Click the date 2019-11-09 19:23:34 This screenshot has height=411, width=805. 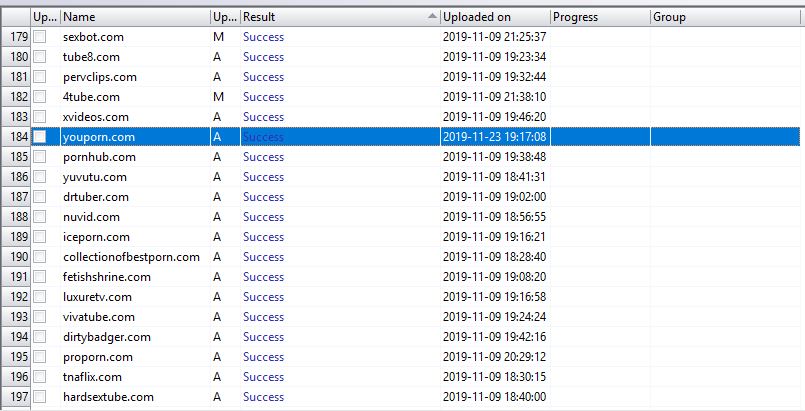tap(494, 57)
